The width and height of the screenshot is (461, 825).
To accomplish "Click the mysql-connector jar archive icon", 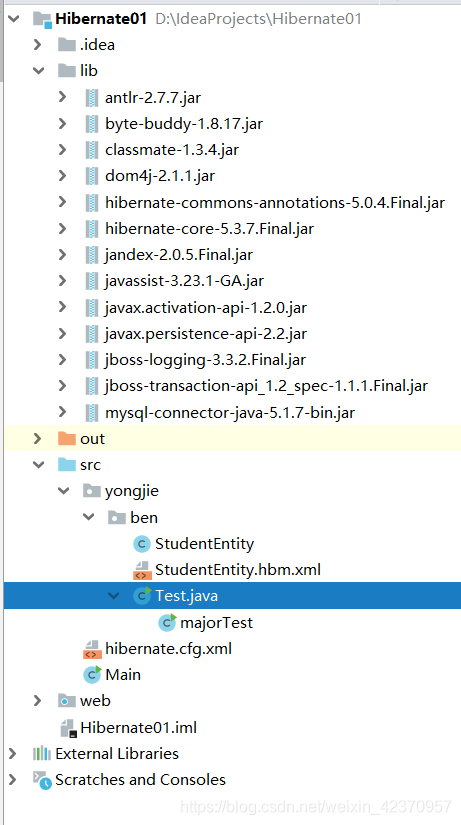I will tap(92, 412).
